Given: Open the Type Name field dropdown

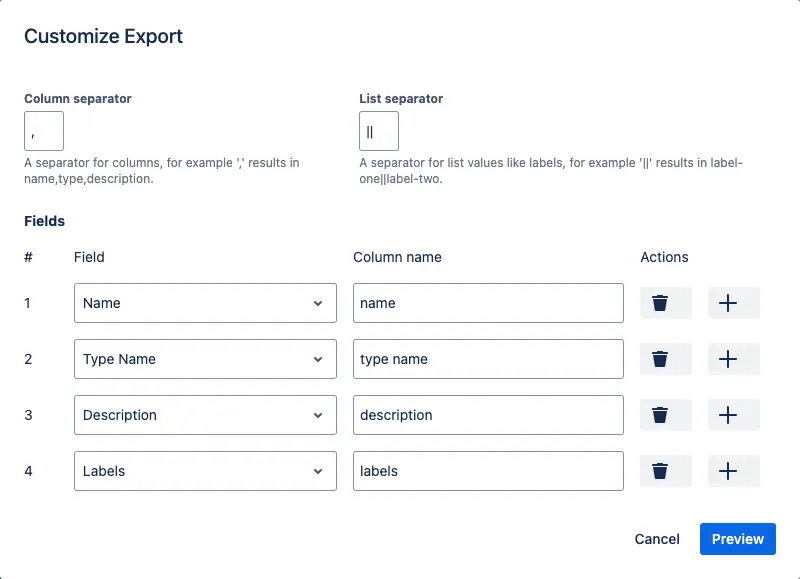Looking at the screenshot, I should pyautogui.click(x=205, y=359).
